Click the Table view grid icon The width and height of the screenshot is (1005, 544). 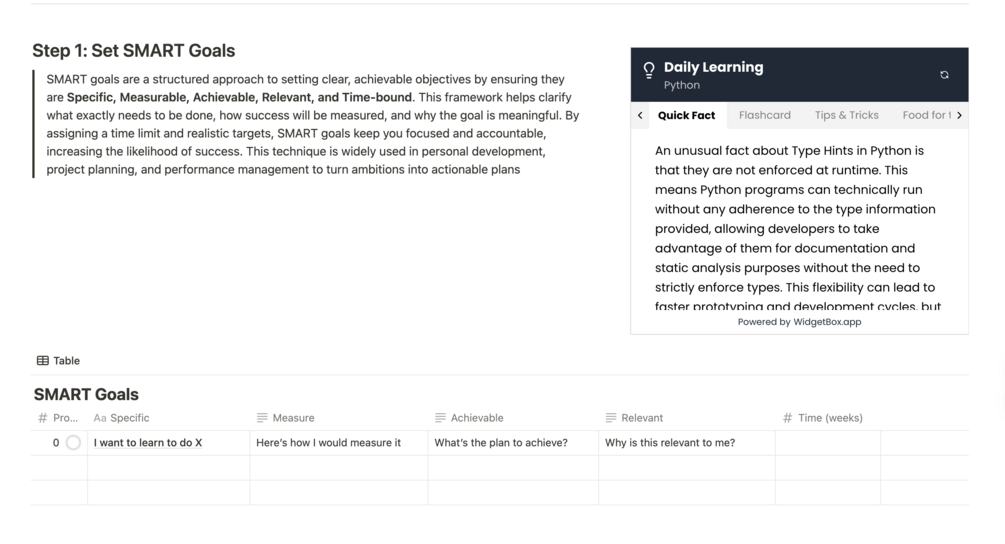[x=42, y=361]
